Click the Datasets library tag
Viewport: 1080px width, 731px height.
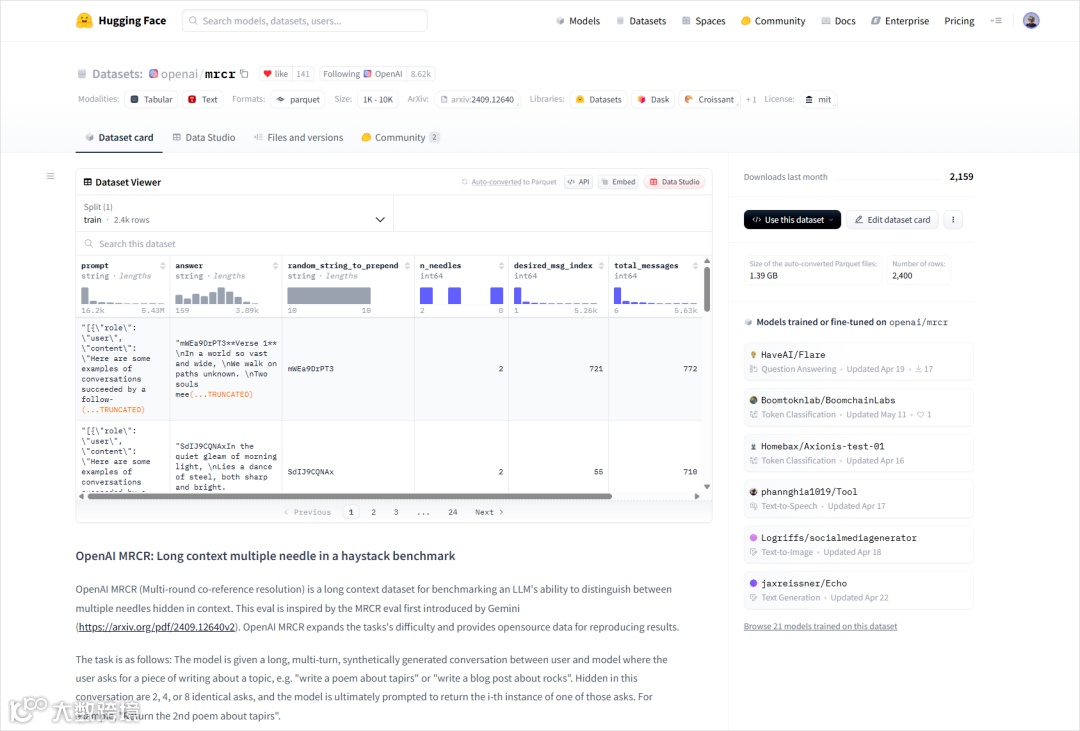click(598, 99)
